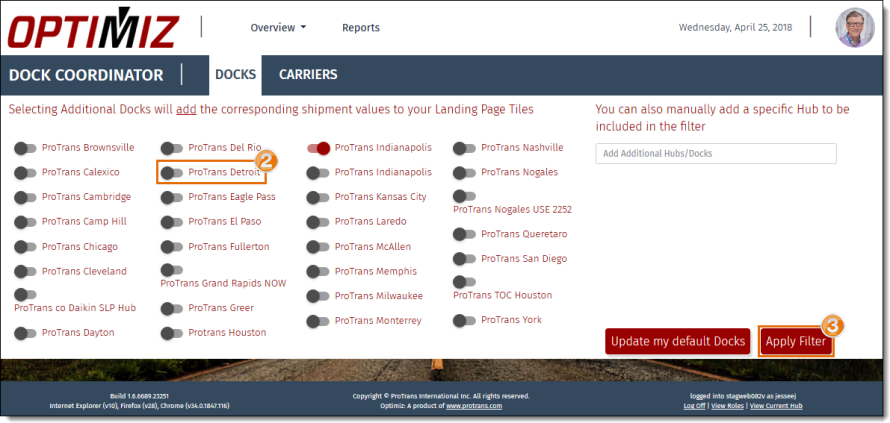Toggle ProTrans Brownsville dock
The height and width of the screenshot is (423, 890).
25,148
